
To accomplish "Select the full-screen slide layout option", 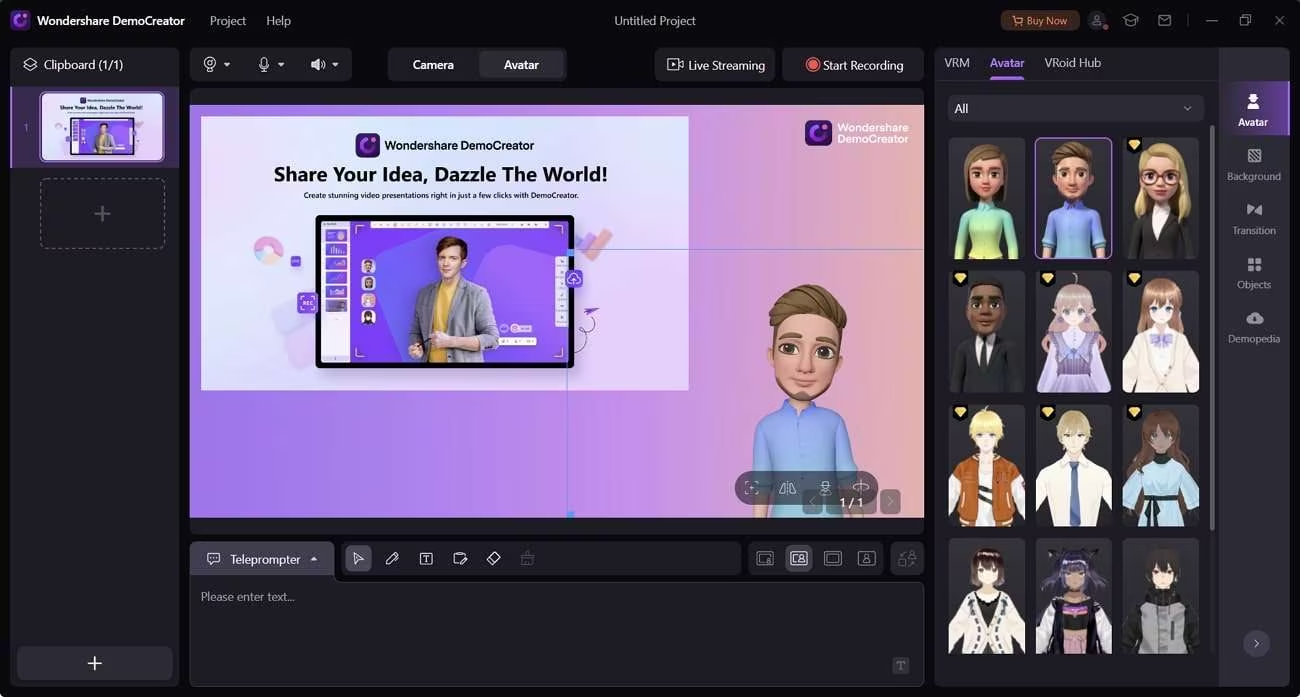I will point(832,559).
